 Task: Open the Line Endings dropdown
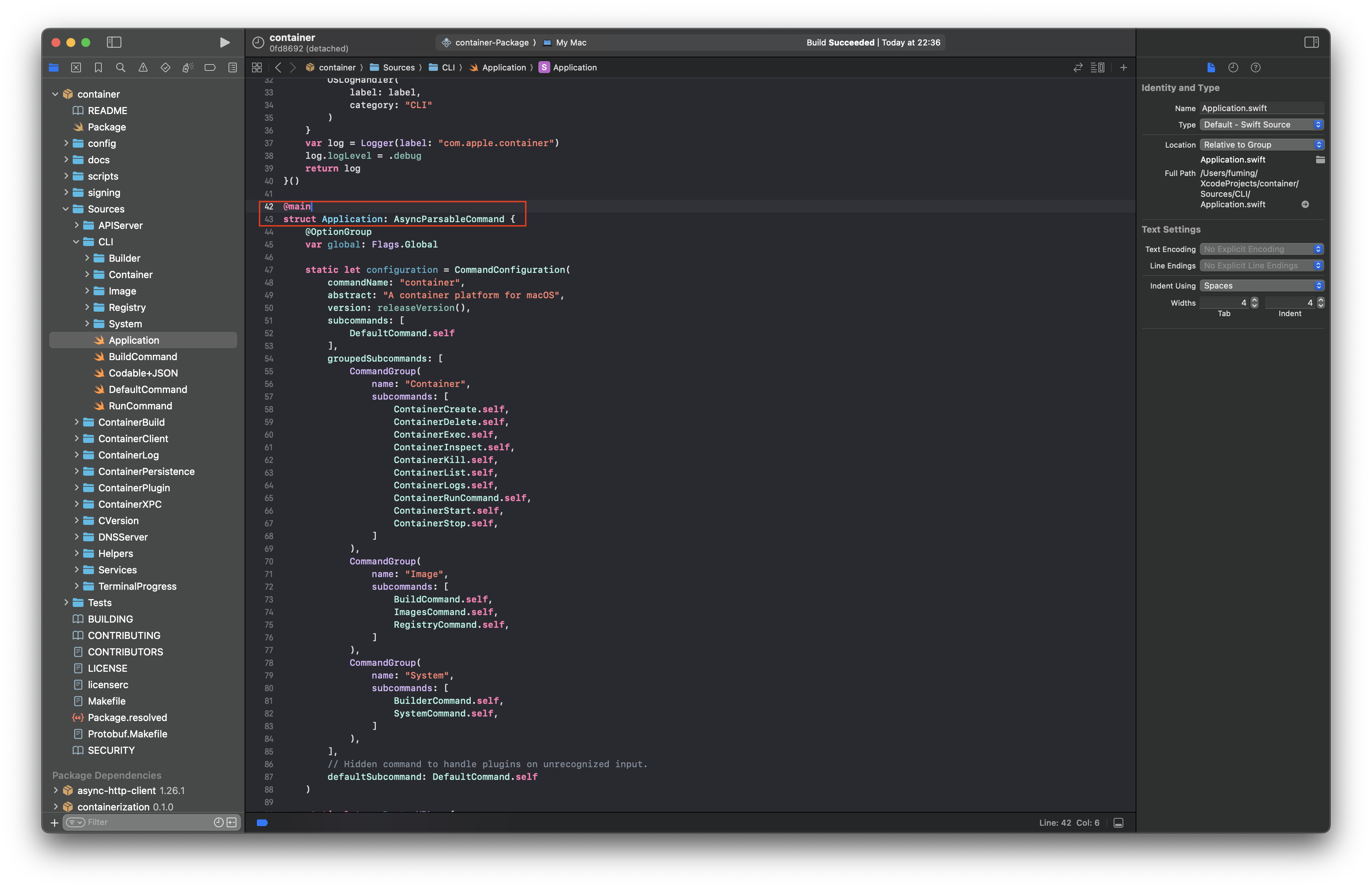[1262, 265]
